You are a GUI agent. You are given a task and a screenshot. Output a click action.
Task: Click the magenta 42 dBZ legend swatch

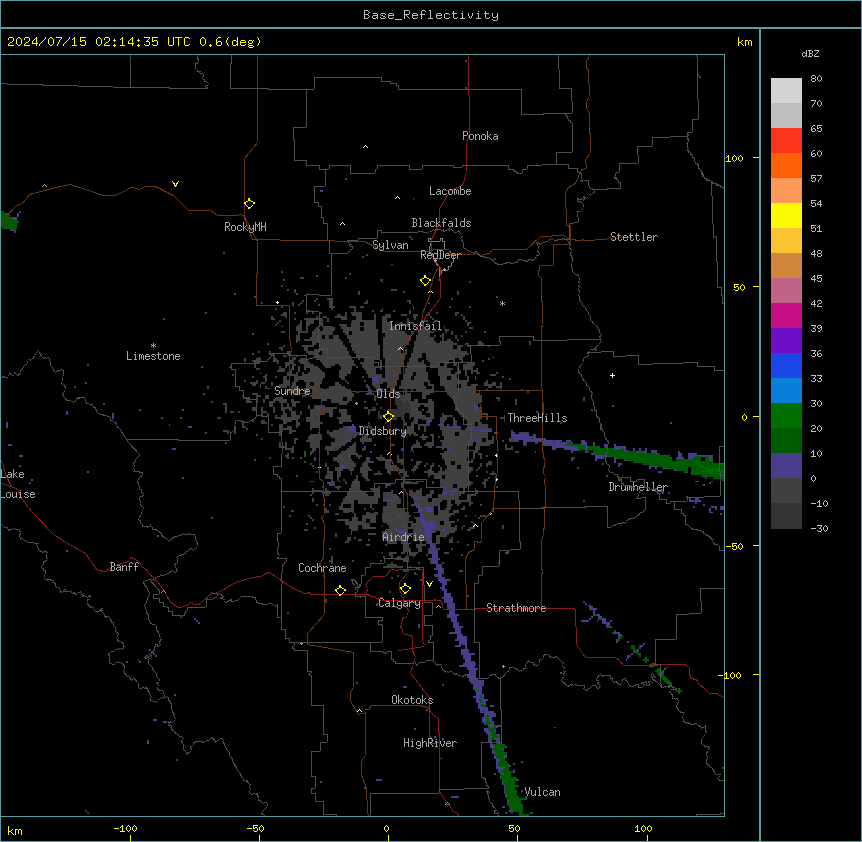[x=786, y=315]
